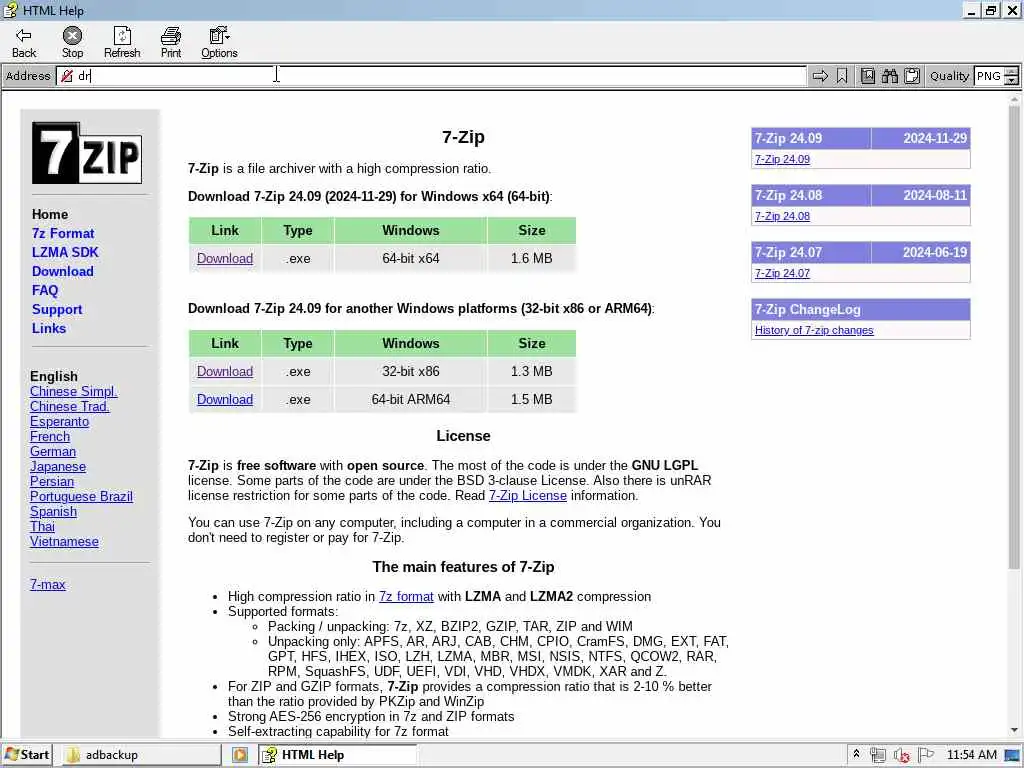This screenshot has height=768, width=1024.
Task: Select the Vietnamese language link
Action: (64, 541)
